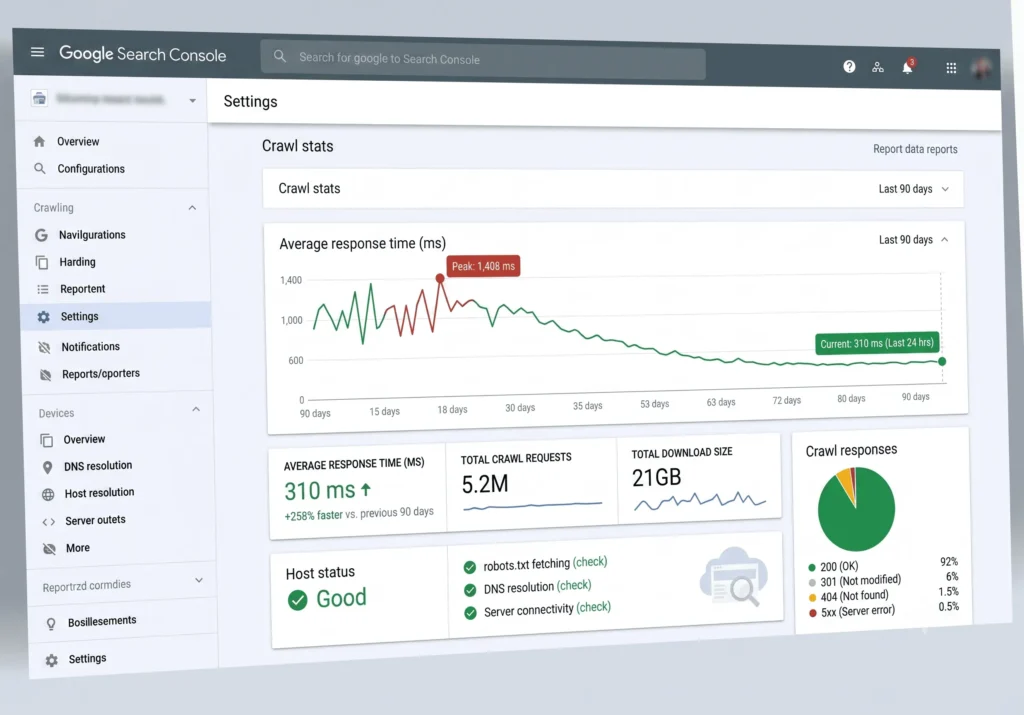Viewport: 1024px width, 715px height.
Task: Click the Reports/oporters icon
Action: (x=45, y=374)
